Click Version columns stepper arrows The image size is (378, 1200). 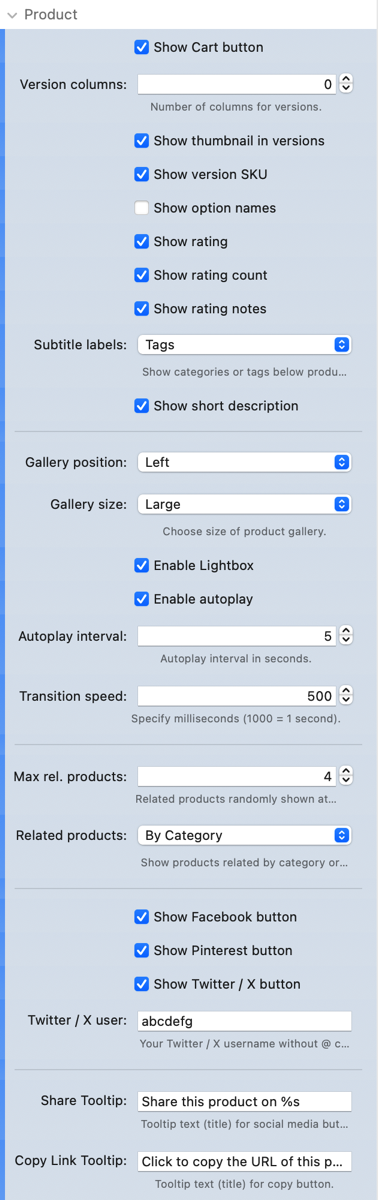coord(346,84)
